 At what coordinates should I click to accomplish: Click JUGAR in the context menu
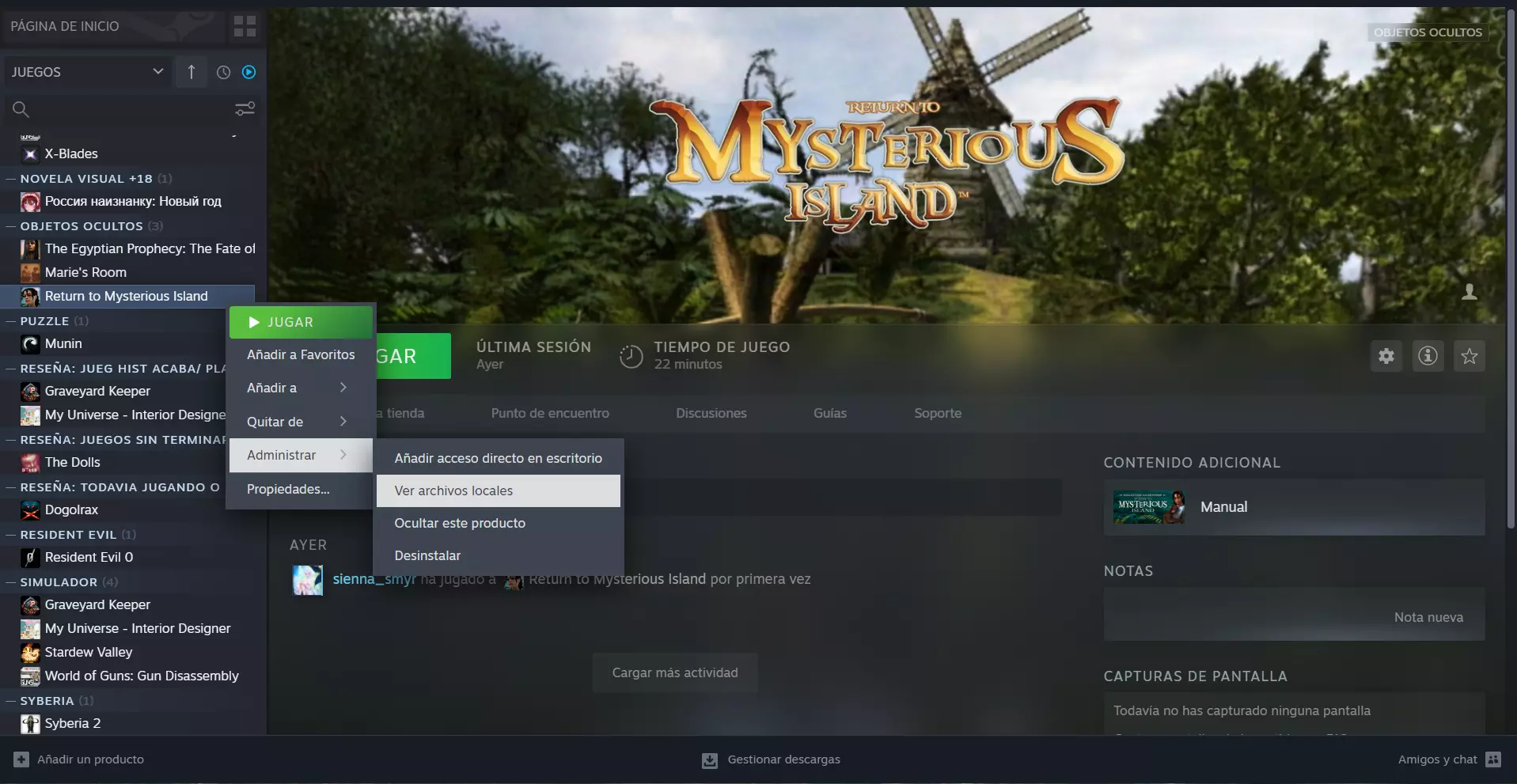[301, 322]
